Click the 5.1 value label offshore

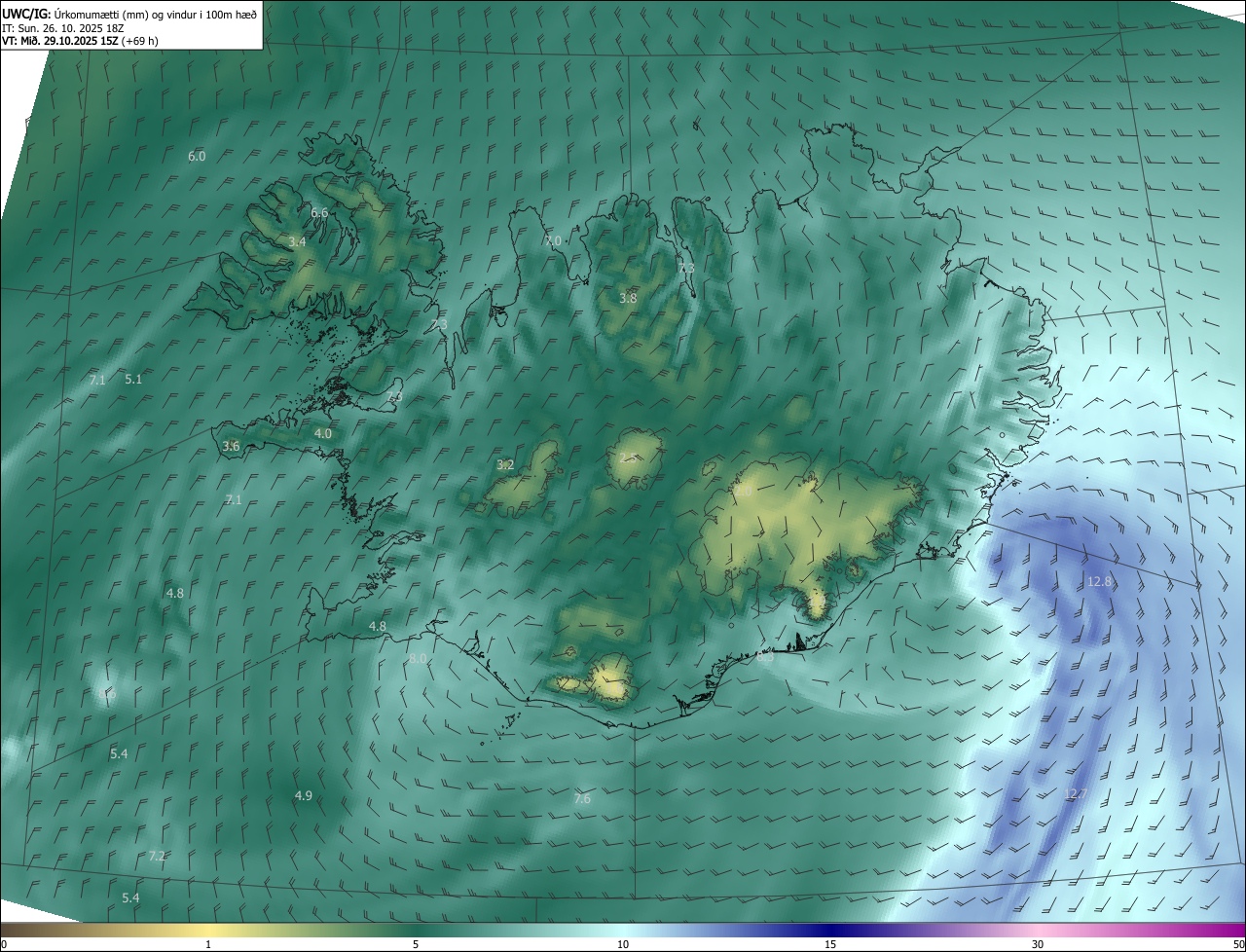(133, 380)
